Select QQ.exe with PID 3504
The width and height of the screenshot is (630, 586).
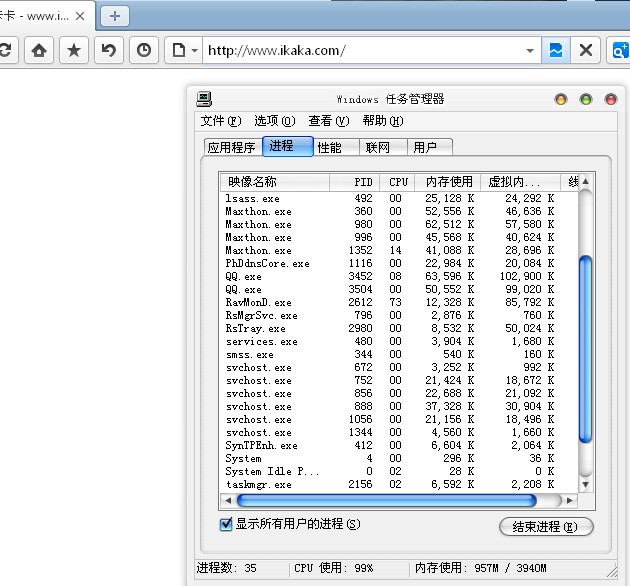[x=399, y=289]
